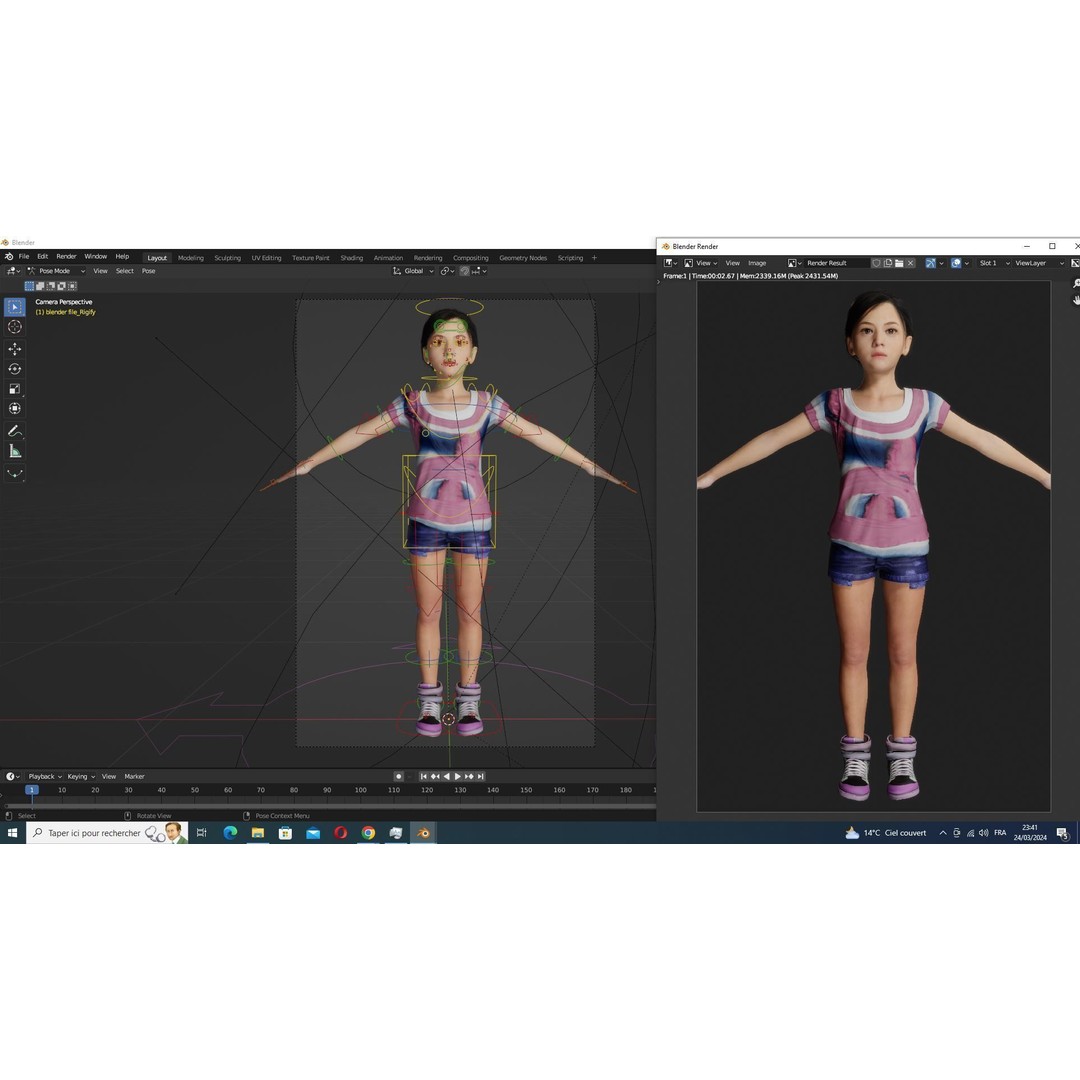Screen dimensions: 1080x1080
Task: Click frame 100 on the timeline ruler
Action: click(360, 790)
